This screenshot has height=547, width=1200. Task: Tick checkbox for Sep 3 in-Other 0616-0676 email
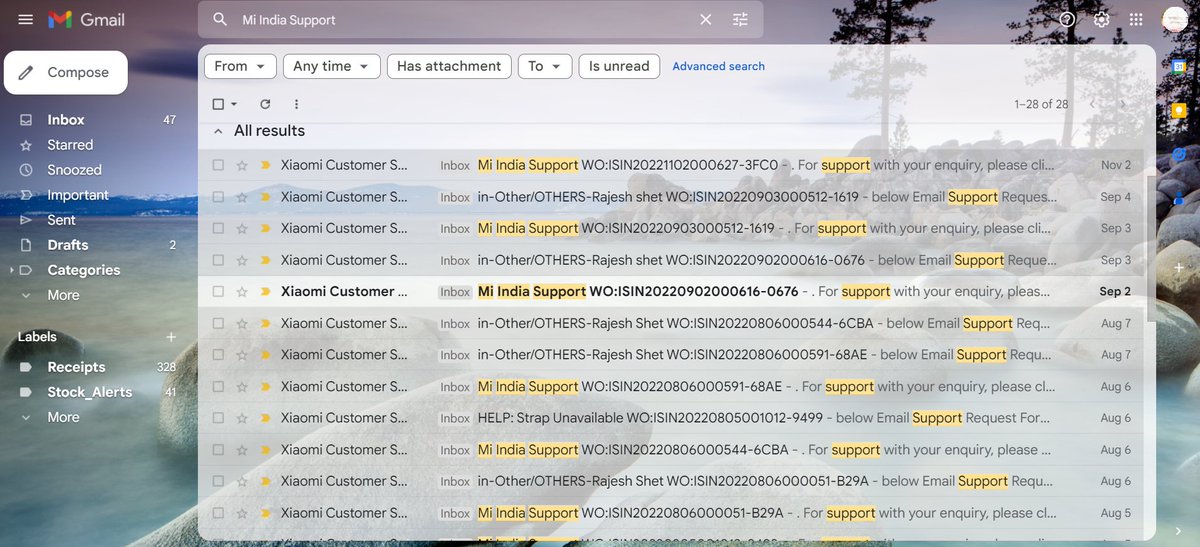(x=218, y=260)
